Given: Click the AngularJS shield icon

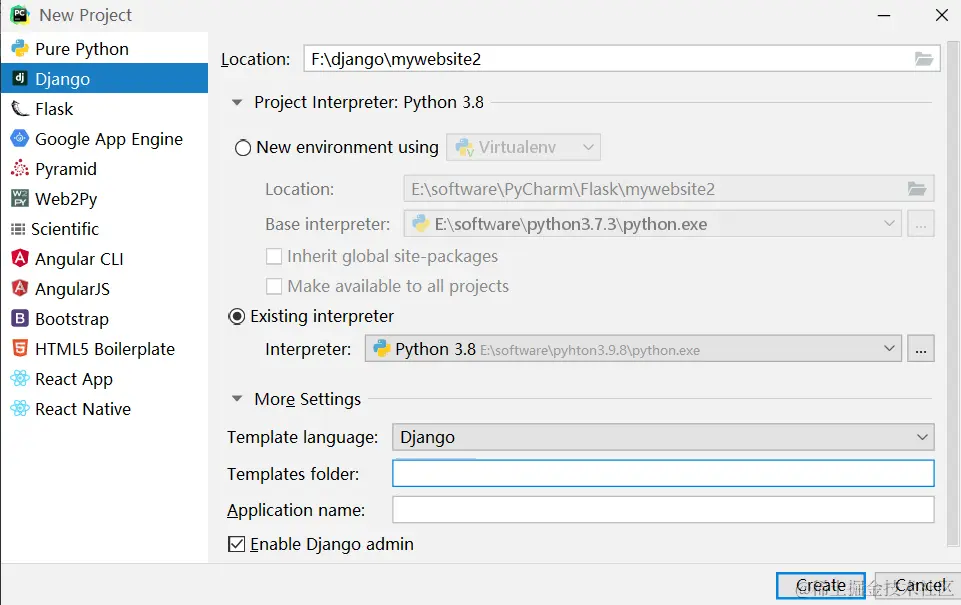Looking at the screenshot, I should point(20,288).
